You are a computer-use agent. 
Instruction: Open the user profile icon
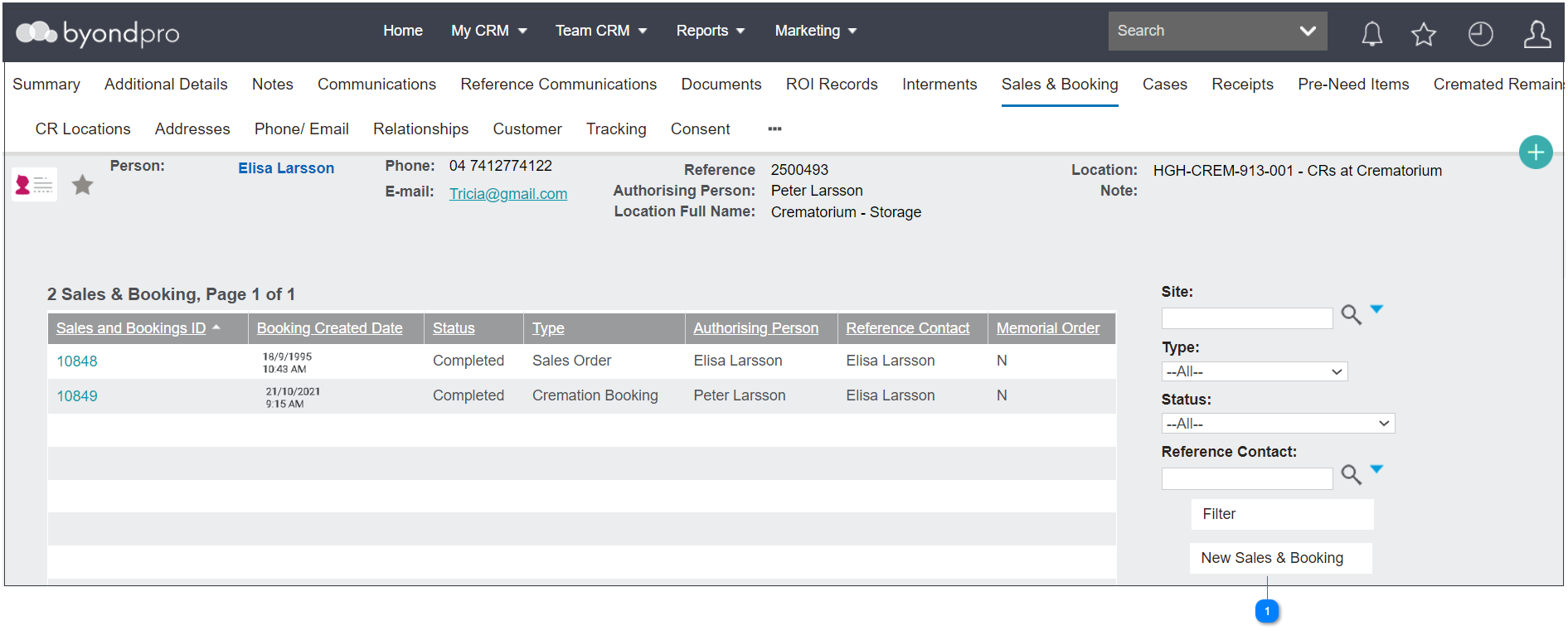pos(1536,33)
